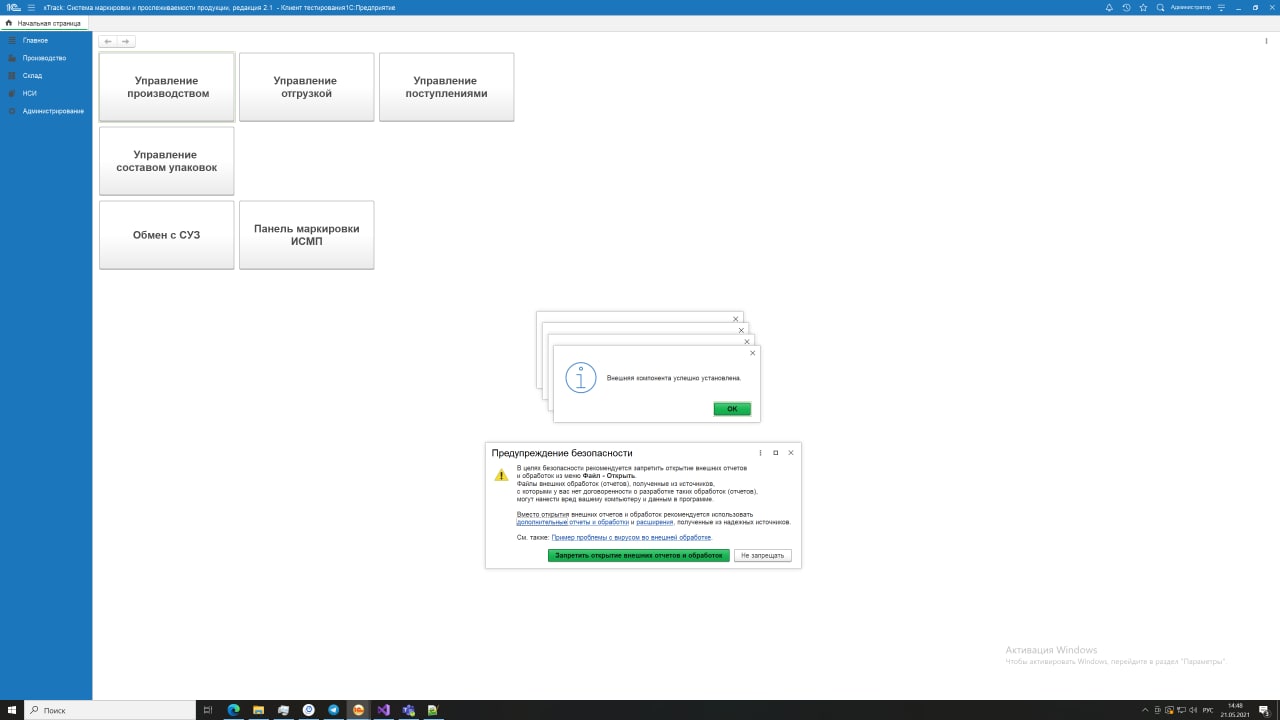Viewport: 1280px width, 720px height.
Task: Click the Поиск taskbar search box
Action: (x=110, y=710)
